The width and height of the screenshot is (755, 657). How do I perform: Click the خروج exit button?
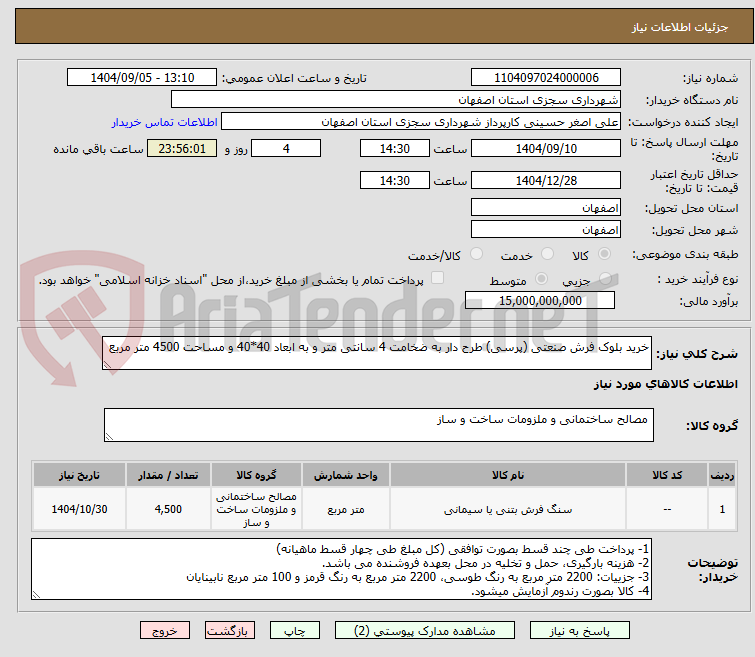click(165, 631)
